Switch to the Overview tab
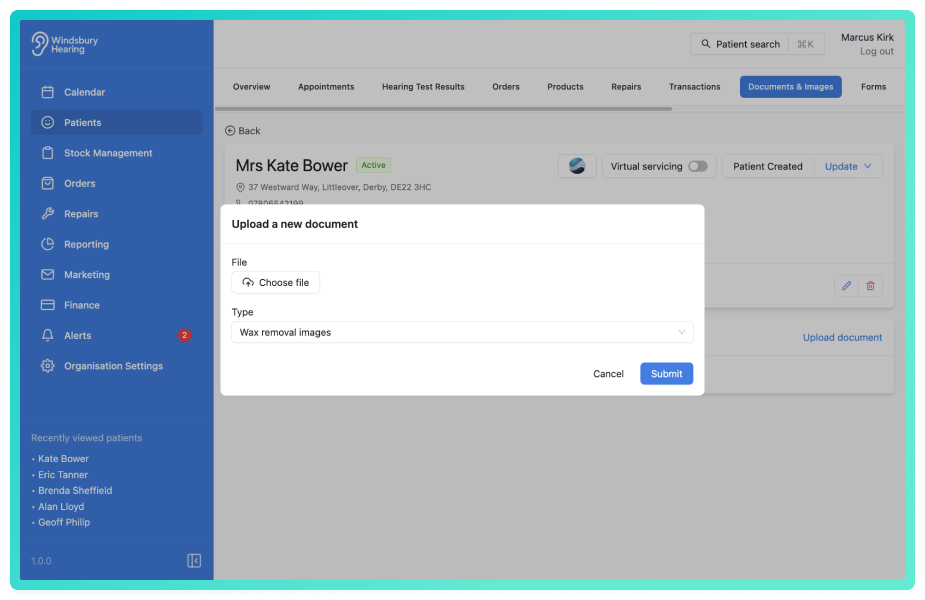 (x=251, y=87)
